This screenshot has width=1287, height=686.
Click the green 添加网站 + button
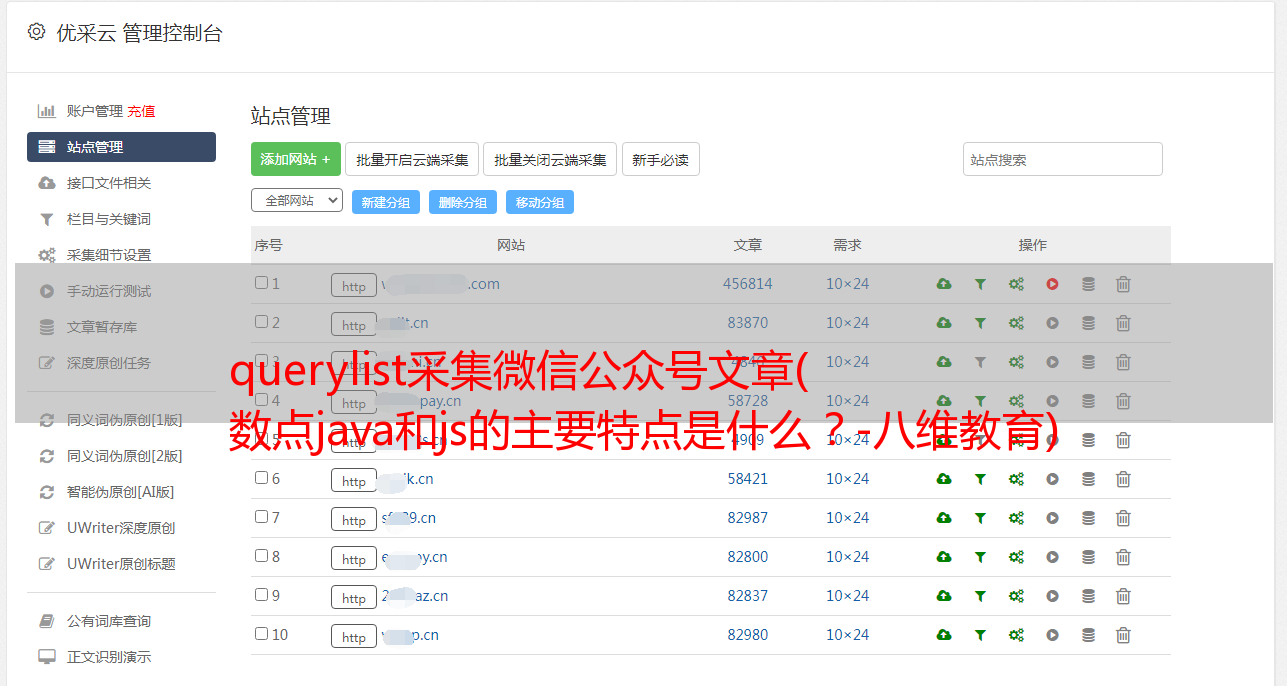pyautogui.click(x=296, y=159)
